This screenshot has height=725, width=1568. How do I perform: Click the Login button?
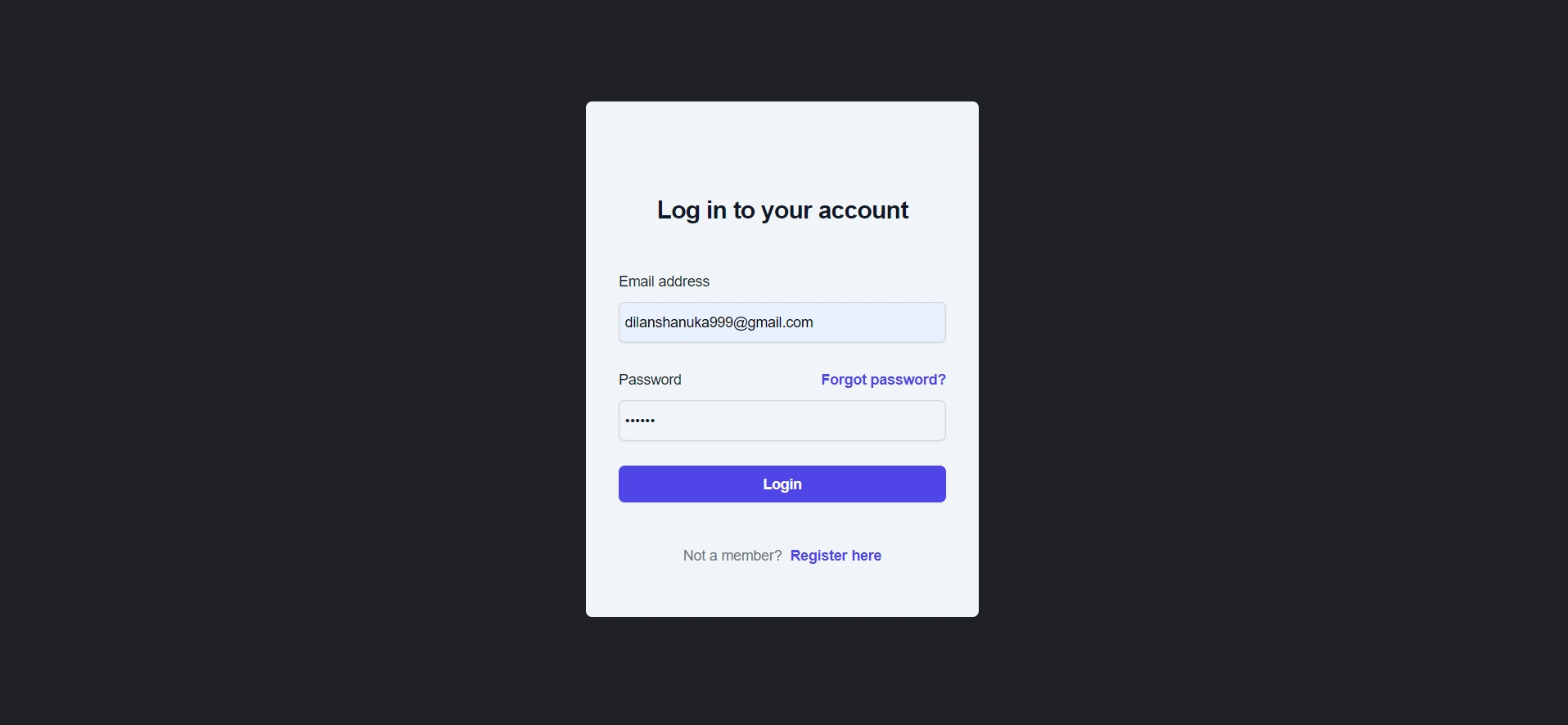pyautogui.click(x=782, y=484)
